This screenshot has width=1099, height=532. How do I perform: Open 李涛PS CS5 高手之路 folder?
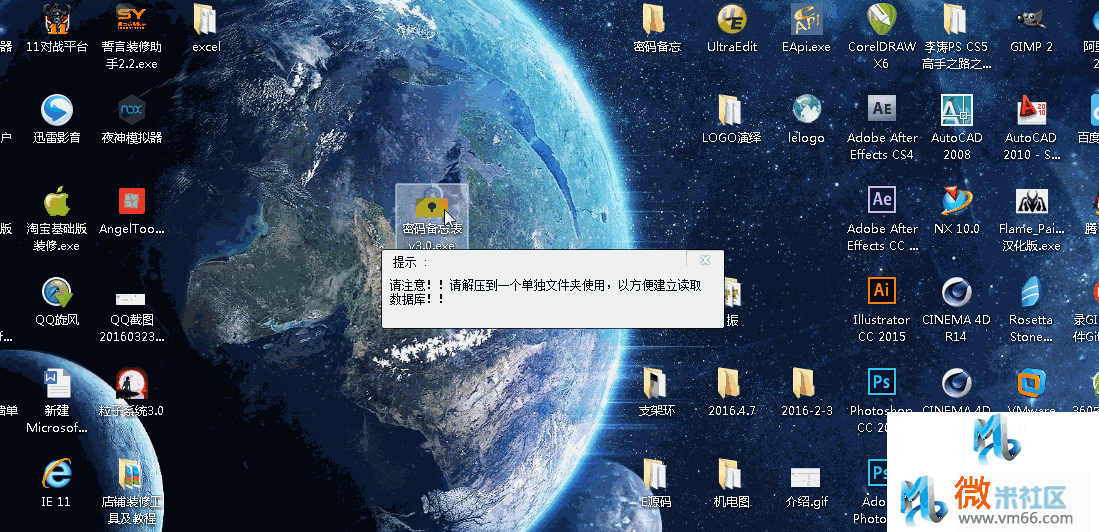click(957, 36)
